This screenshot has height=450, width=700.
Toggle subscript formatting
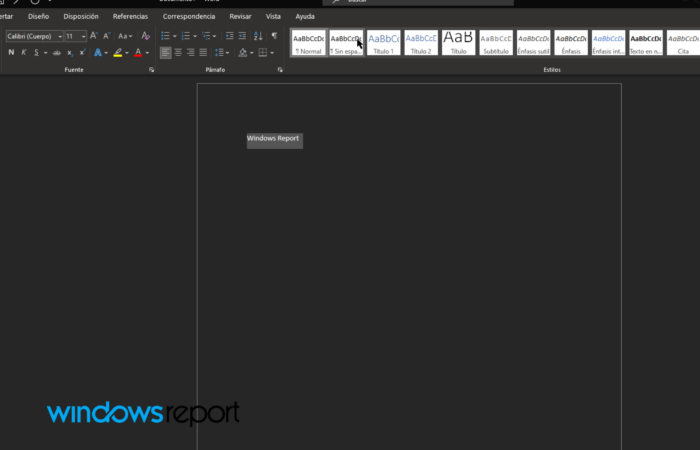pos(70,53)
